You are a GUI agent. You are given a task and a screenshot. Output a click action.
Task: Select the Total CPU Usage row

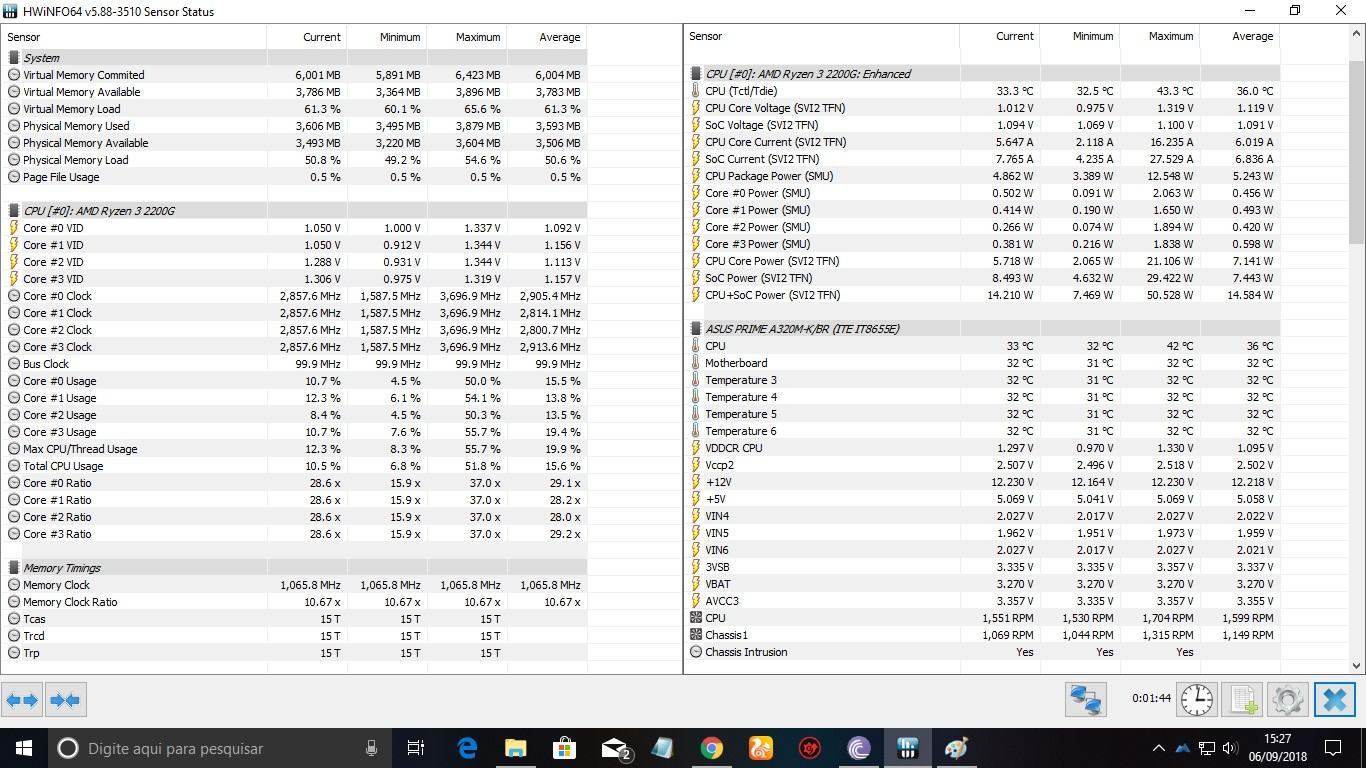point(294,466)
